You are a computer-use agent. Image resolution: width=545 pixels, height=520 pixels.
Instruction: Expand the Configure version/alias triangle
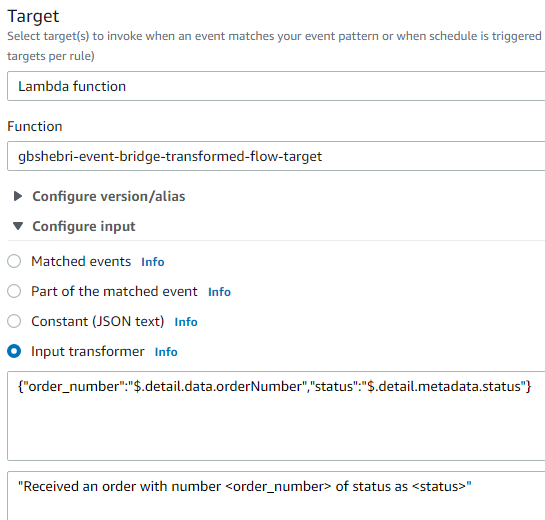[18, 196]
